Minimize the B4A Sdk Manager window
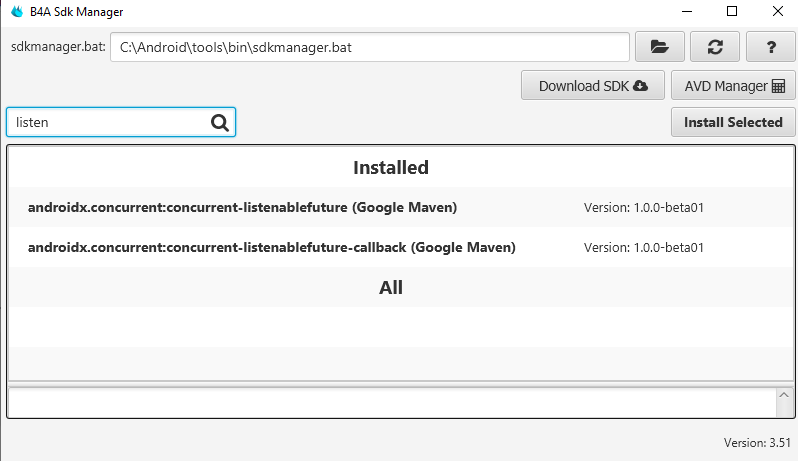 coord(685,12)
